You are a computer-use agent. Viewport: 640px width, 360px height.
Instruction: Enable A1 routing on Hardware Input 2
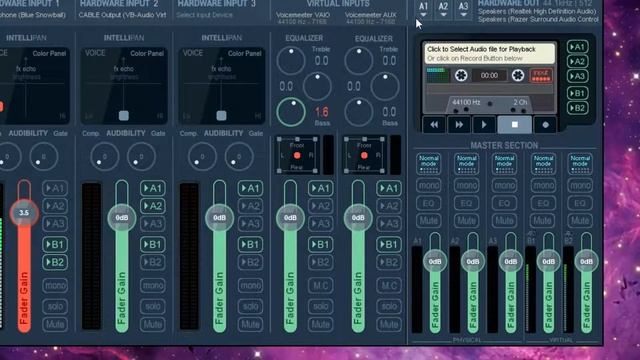153,188
